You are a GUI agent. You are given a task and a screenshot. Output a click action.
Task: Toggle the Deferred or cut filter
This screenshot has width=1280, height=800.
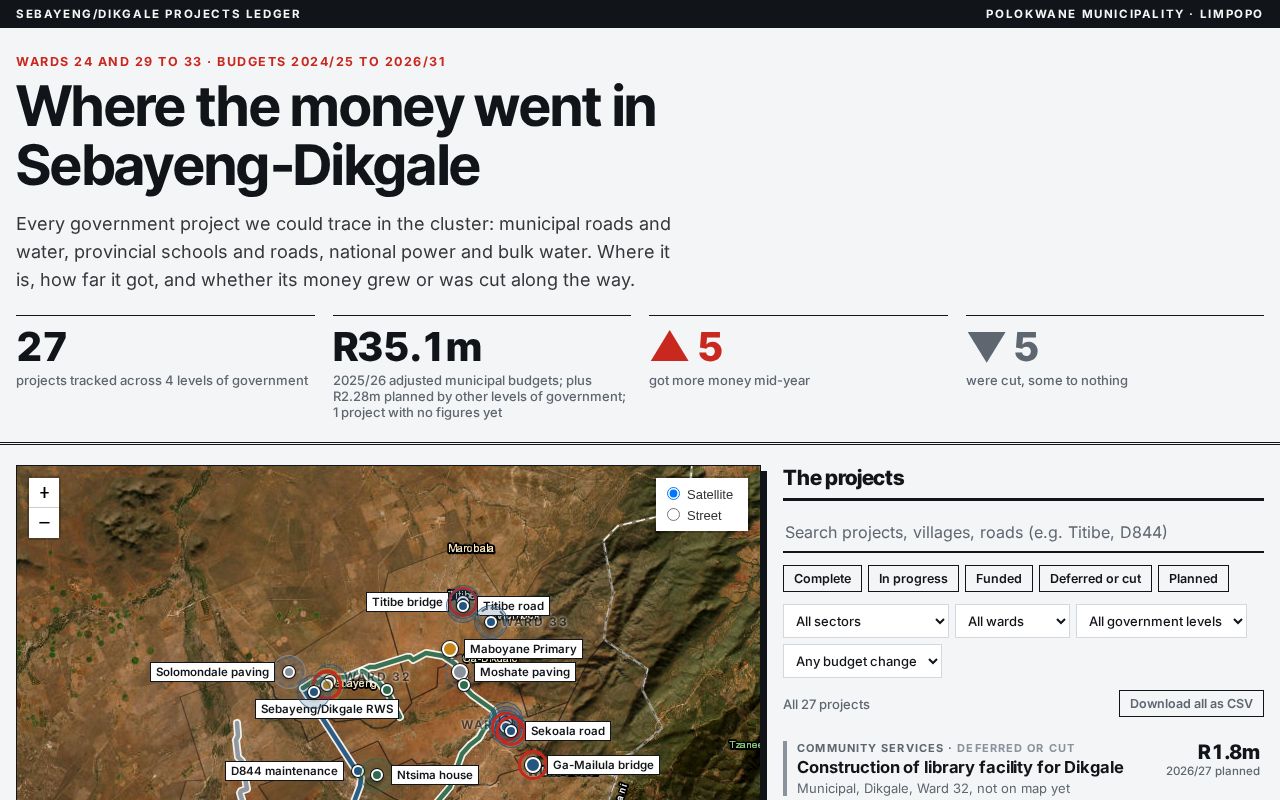[x=1095, y=579]
